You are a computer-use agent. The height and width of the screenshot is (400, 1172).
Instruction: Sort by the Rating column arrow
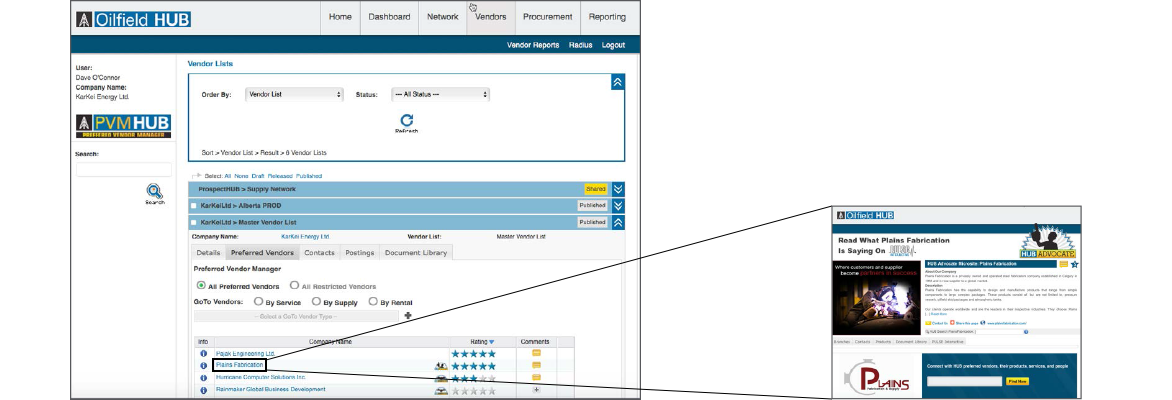tap(492, 342)
